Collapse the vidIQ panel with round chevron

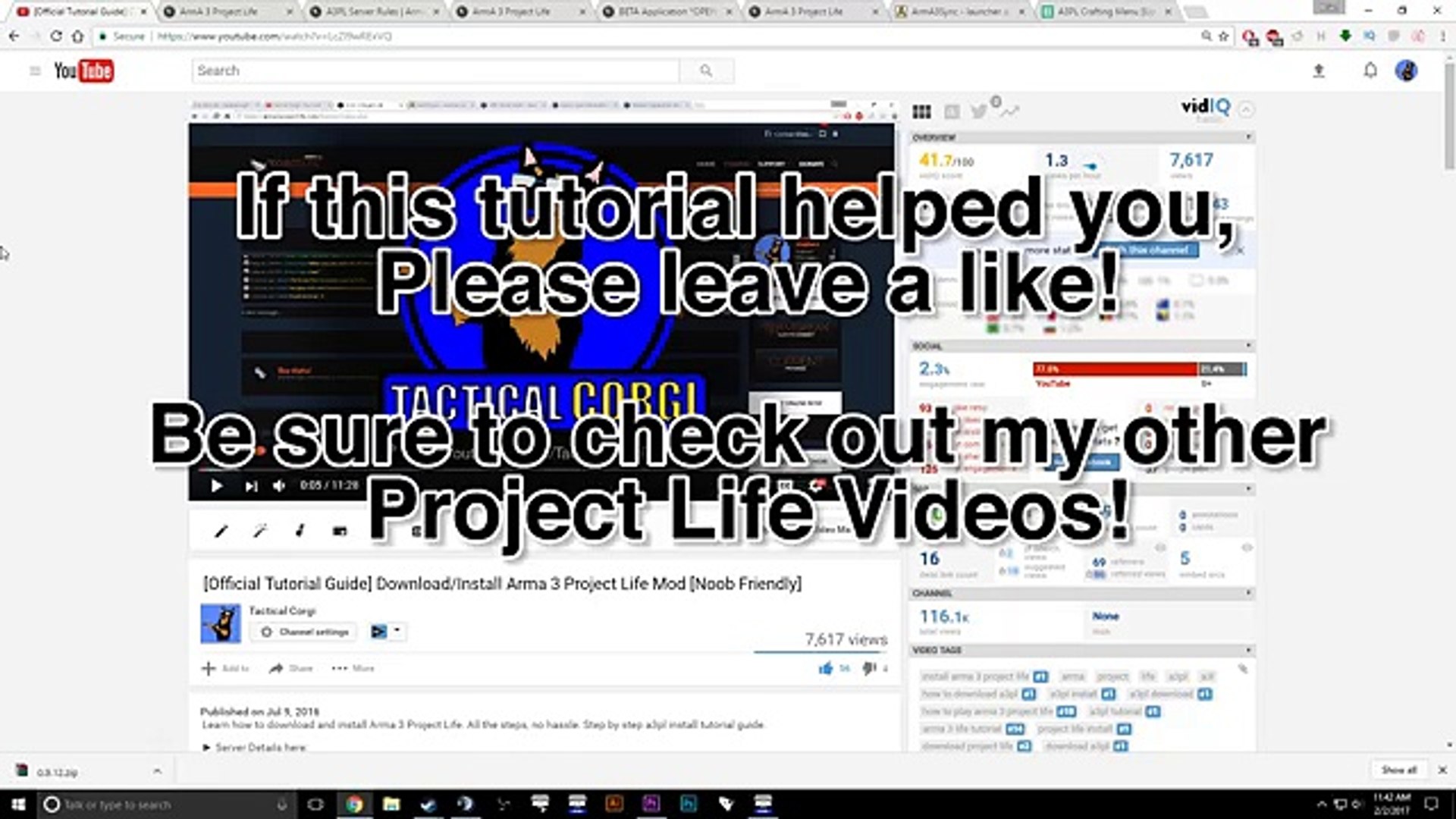click(x=1246, y=110)
